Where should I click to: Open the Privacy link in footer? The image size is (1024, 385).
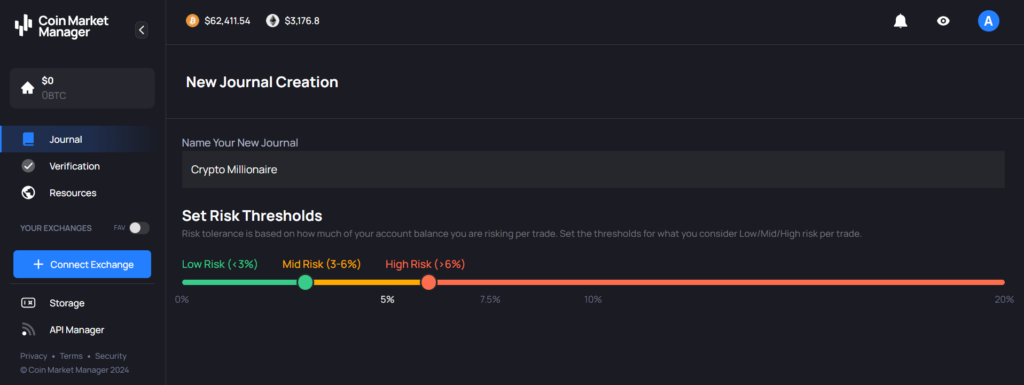pyautogui.click(x=33, y=356)
